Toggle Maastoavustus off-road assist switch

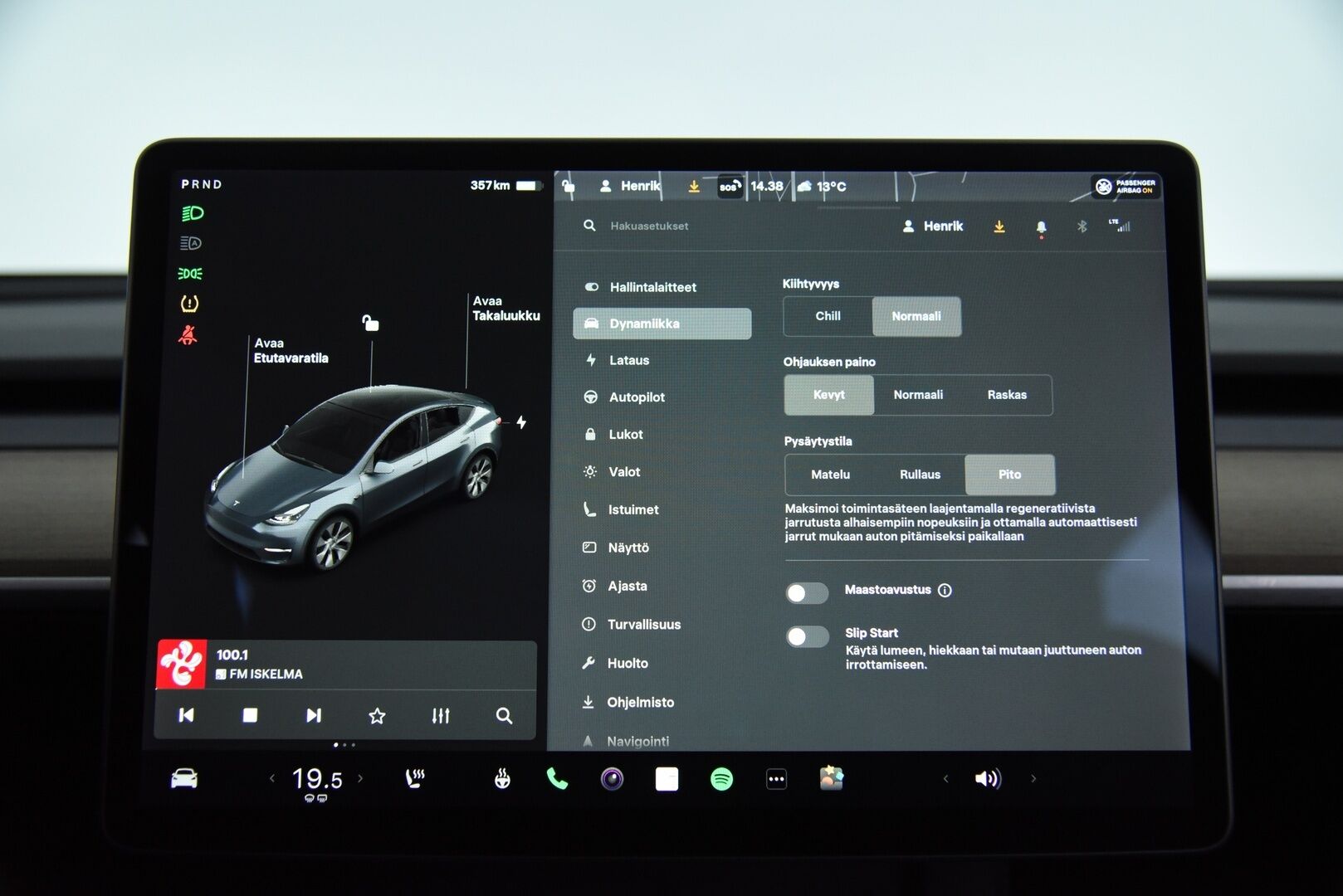click(x=808, y=592)
